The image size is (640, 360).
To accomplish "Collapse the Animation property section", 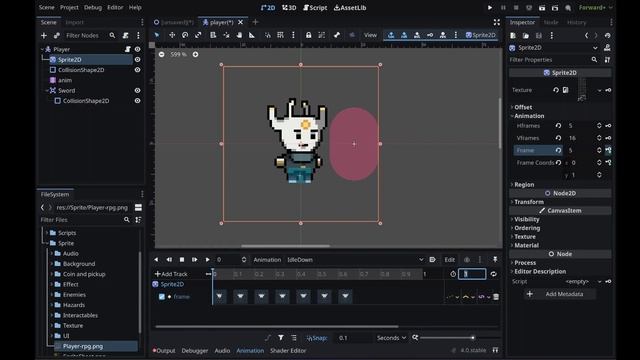I will (529, 116).
